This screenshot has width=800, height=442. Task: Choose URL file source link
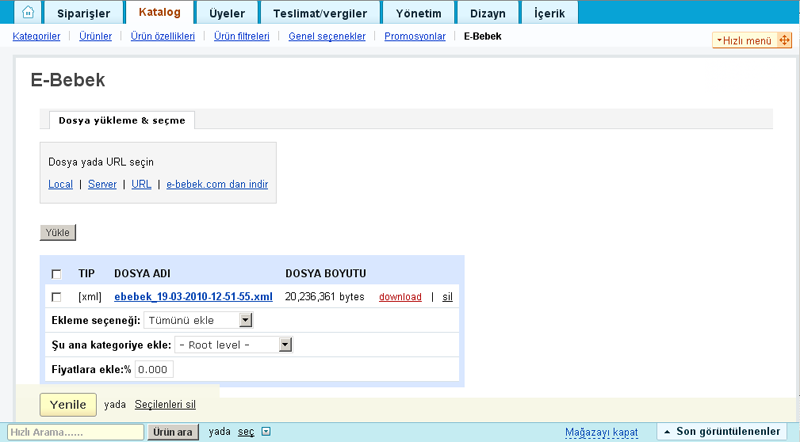(141, 184)
